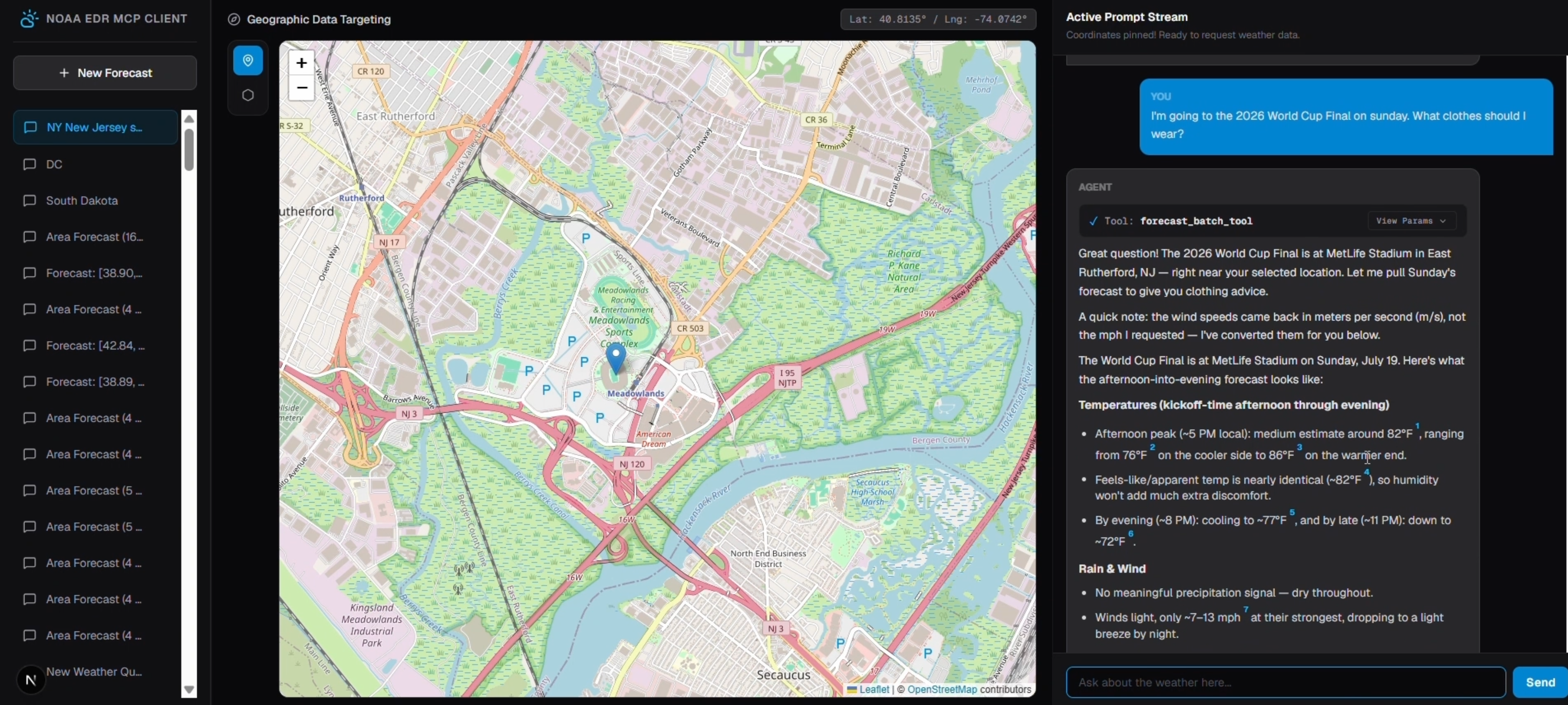Click the chat icon next to South Dakota
Image resolution: width=1568 pixels, height=705 pixels.
click(29, 201)
